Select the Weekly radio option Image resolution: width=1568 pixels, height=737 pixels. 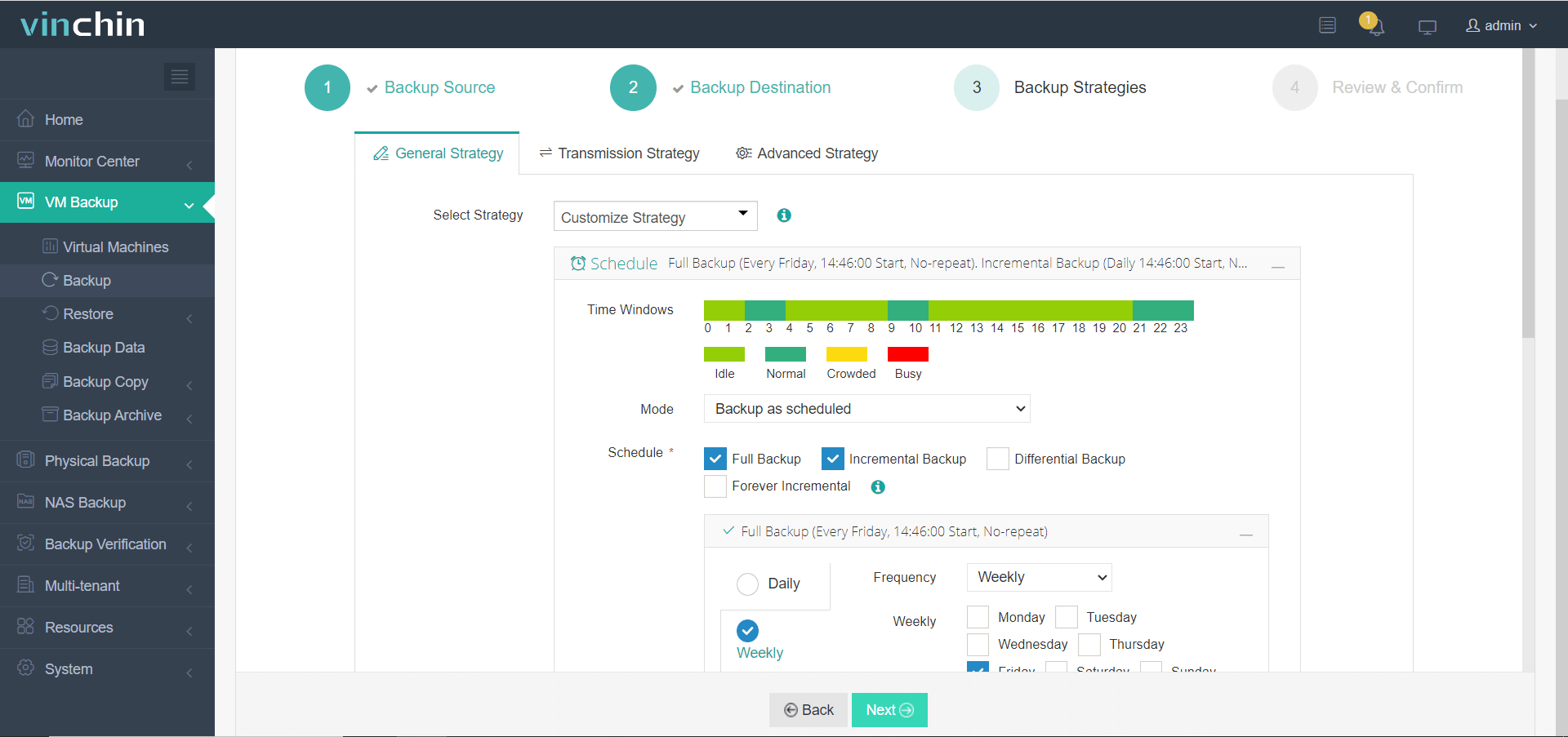(x=747, y=631)
